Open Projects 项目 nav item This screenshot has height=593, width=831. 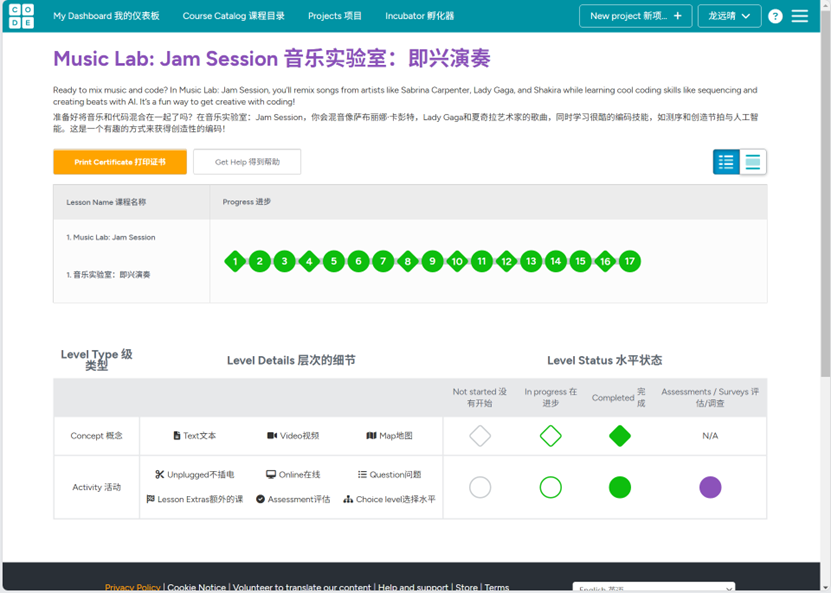point(335,16)
